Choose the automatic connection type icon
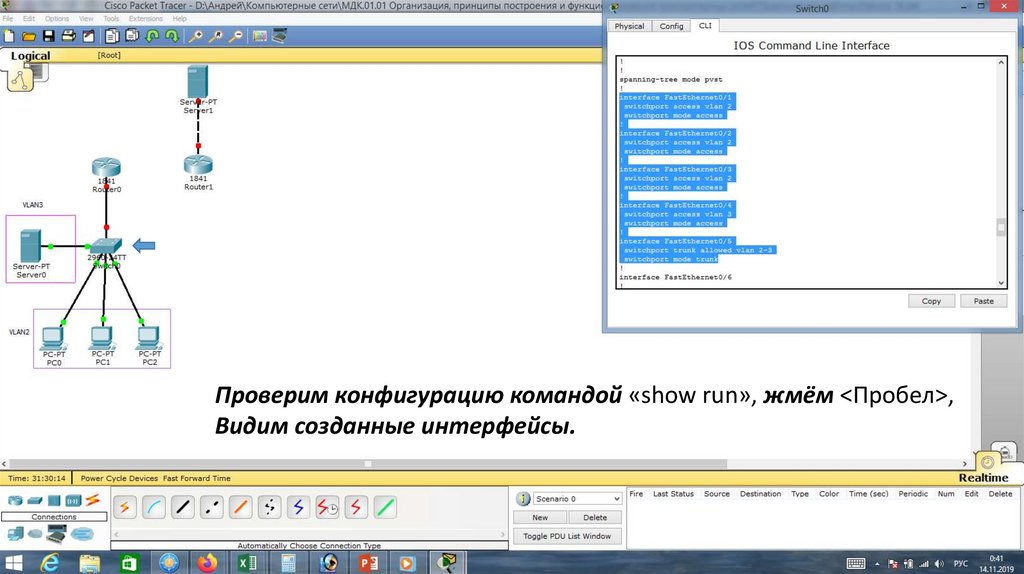 [x=124, y=507]
